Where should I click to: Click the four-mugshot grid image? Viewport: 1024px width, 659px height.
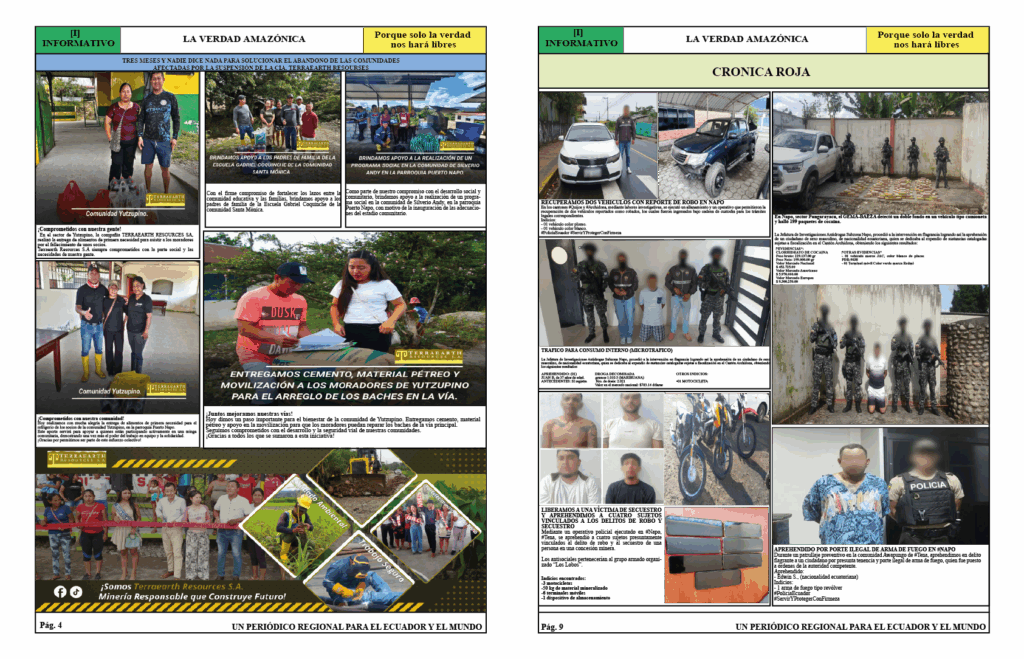coord(601,448)
